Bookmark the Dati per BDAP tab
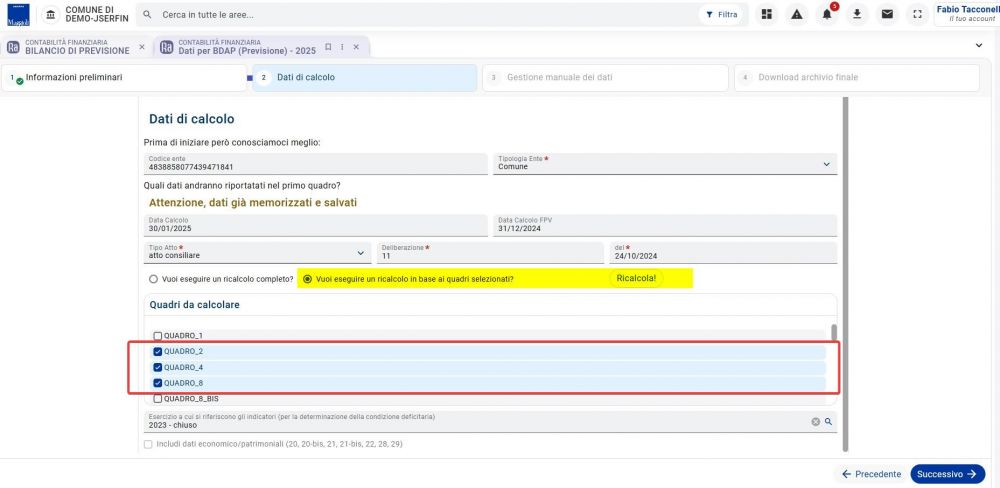Viewport: 1000px width, 488px height. click(x=328, y=47)
